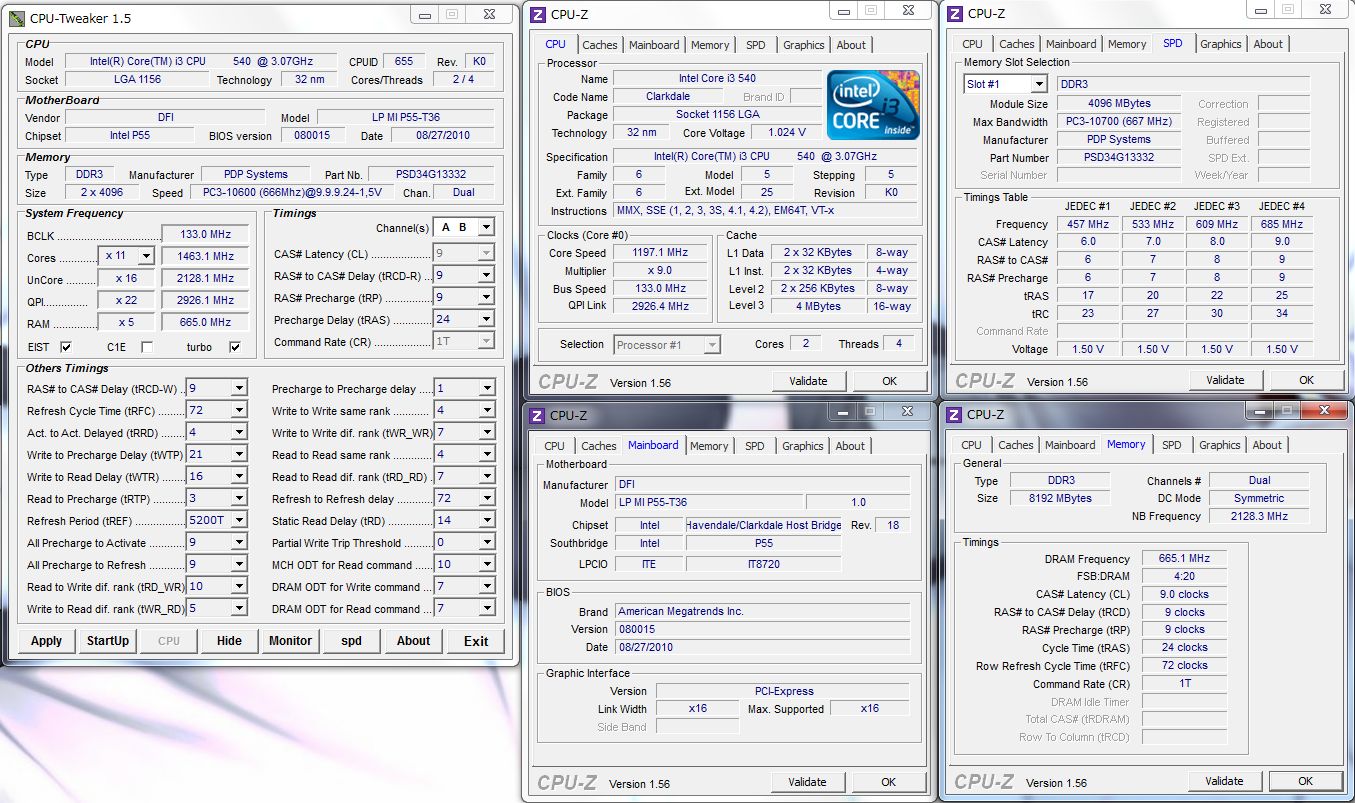The height and width of the screenshot is (803, 1355).
Task: Click the spd button in CPU-Tweaker
Action: 352,641
